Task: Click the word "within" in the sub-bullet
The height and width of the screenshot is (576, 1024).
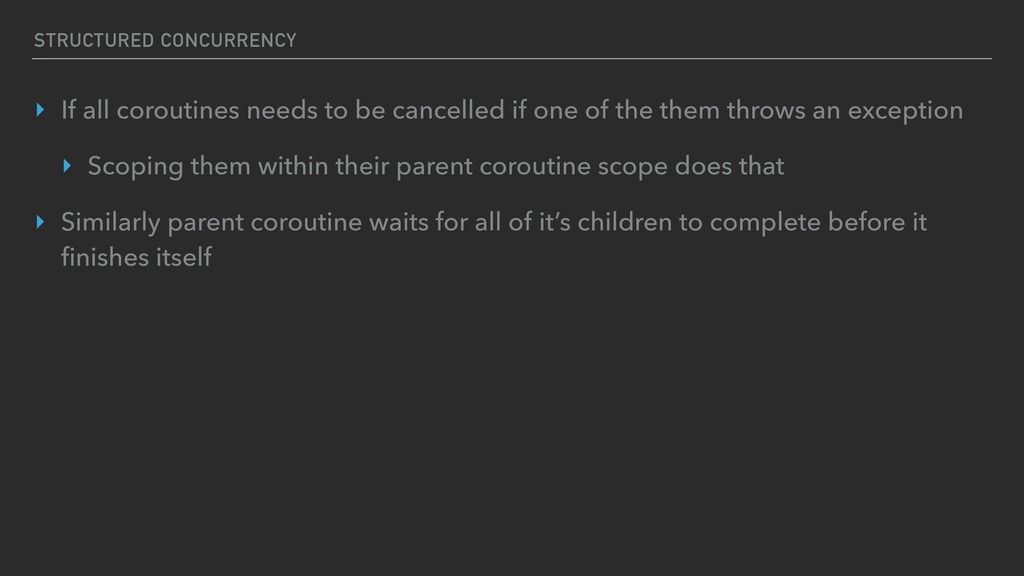Action: (293, 166)
